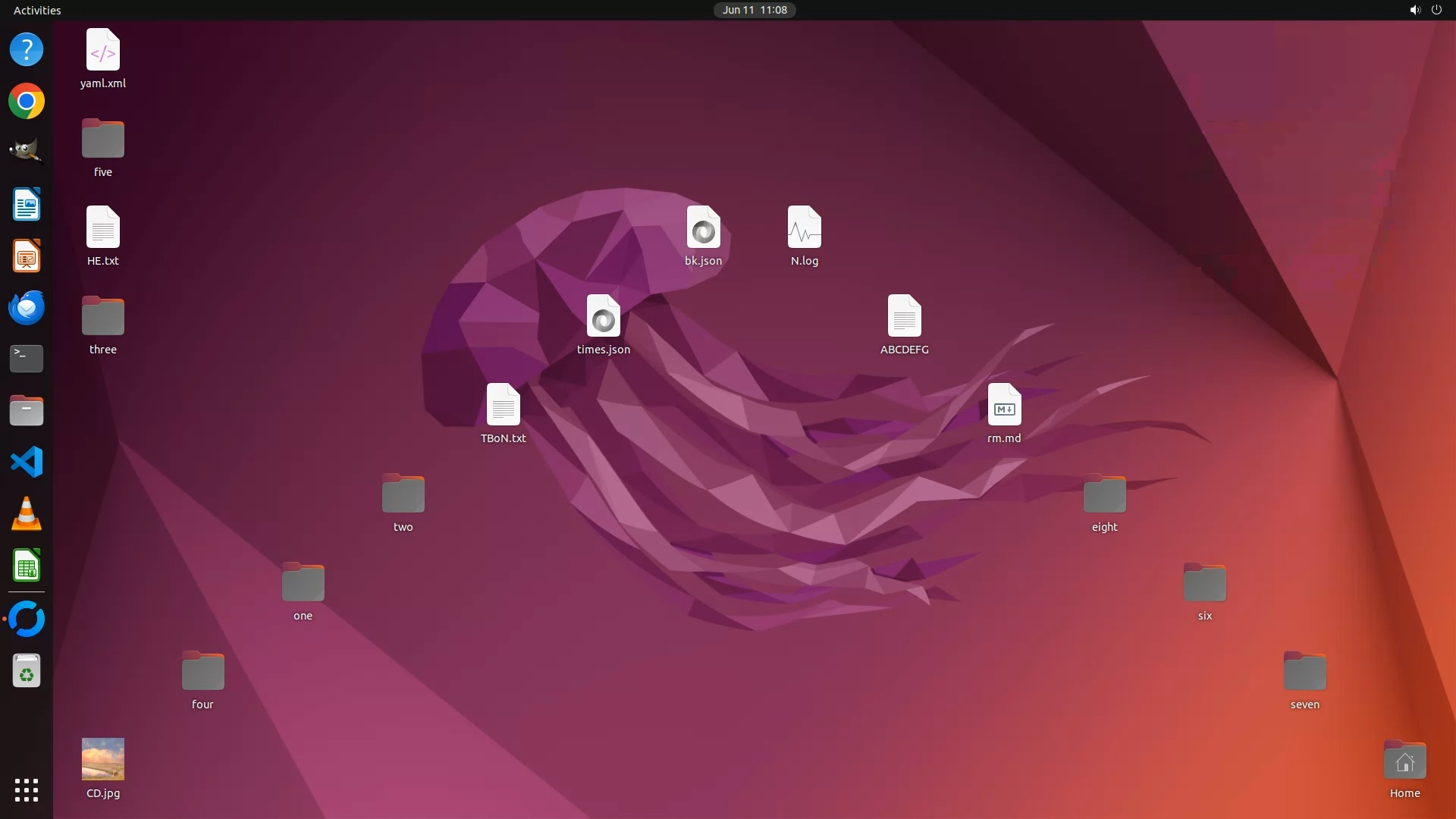Click the Activities button
This screenshot has height=819, width=1456.
tap(37, 10)
